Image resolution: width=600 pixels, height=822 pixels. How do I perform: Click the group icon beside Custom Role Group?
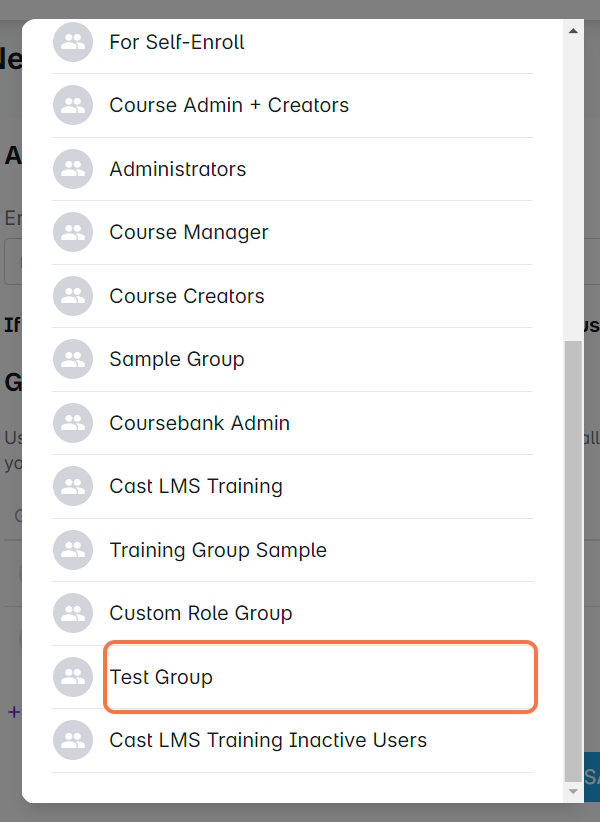click(x=72, y=613)
